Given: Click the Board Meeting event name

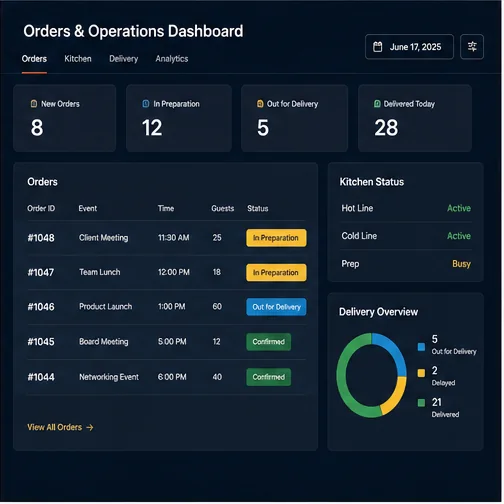Looking at the screenshot, I should (x=104, y=342).
